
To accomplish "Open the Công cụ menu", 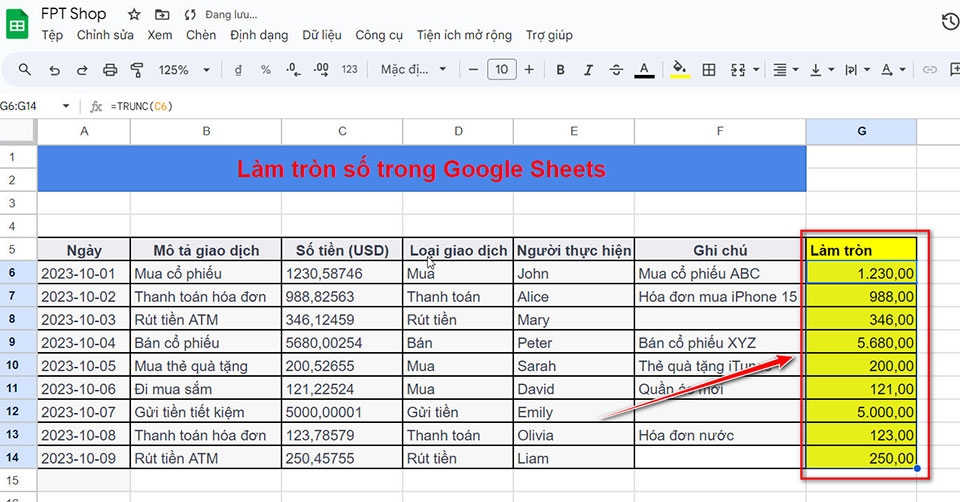I will point(379,36).
